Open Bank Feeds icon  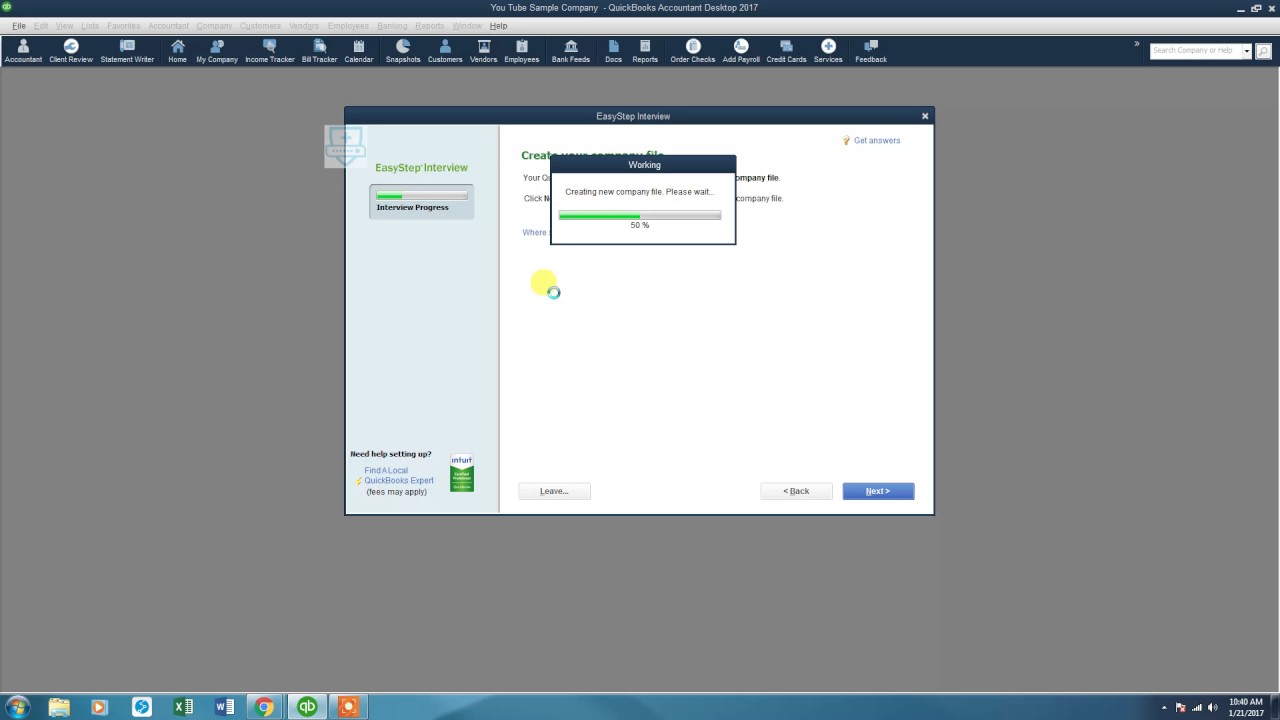[571, 51]
